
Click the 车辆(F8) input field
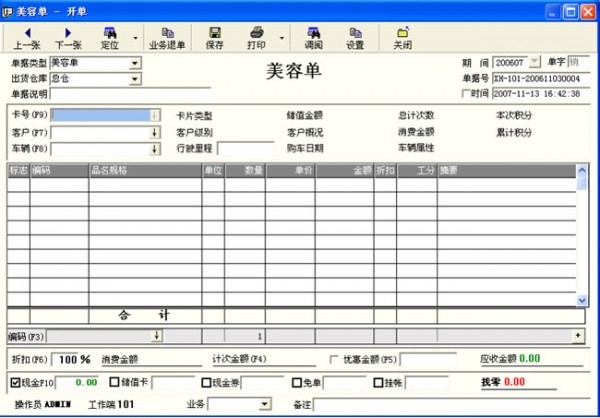click(100, 149)
